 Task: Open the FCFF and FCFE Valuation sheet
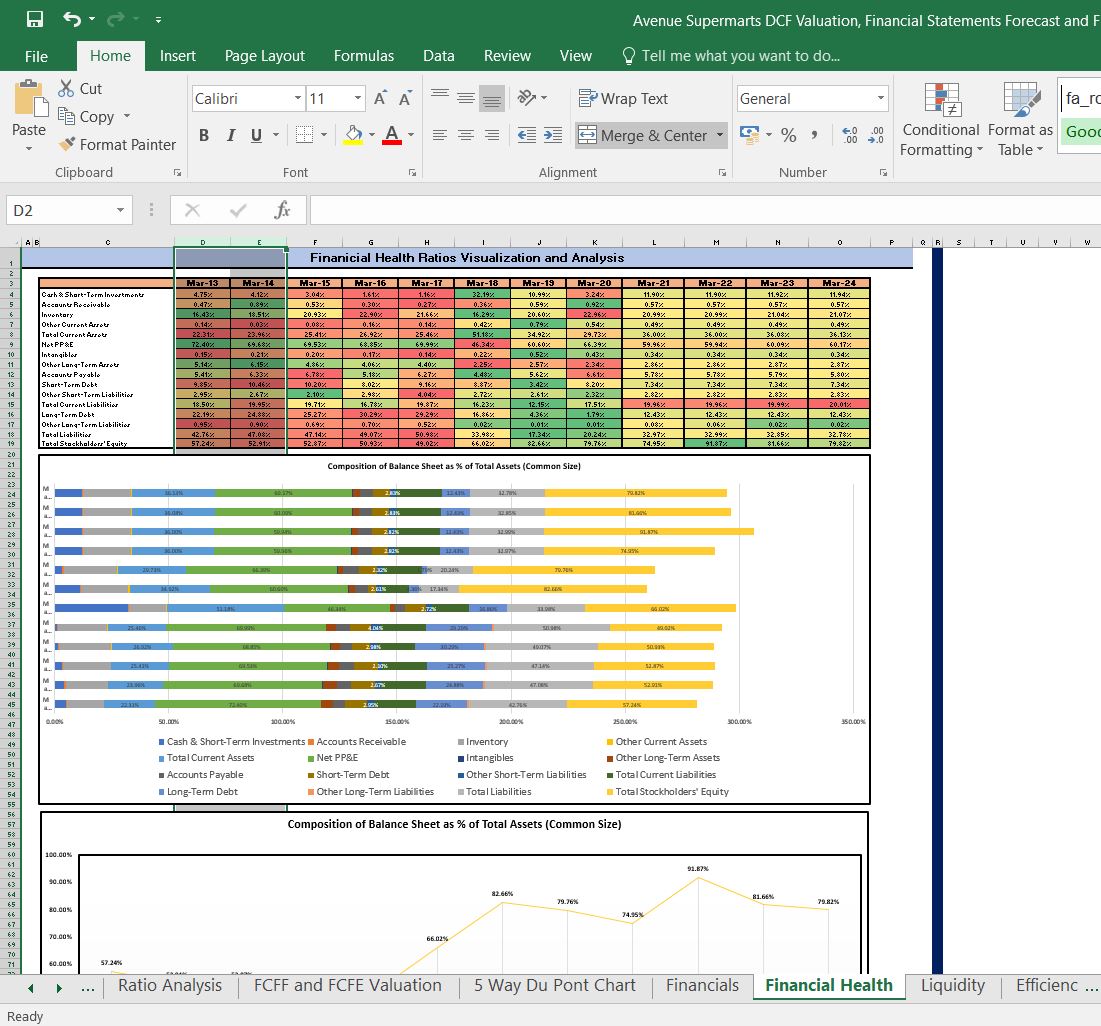tap(348, 985)
